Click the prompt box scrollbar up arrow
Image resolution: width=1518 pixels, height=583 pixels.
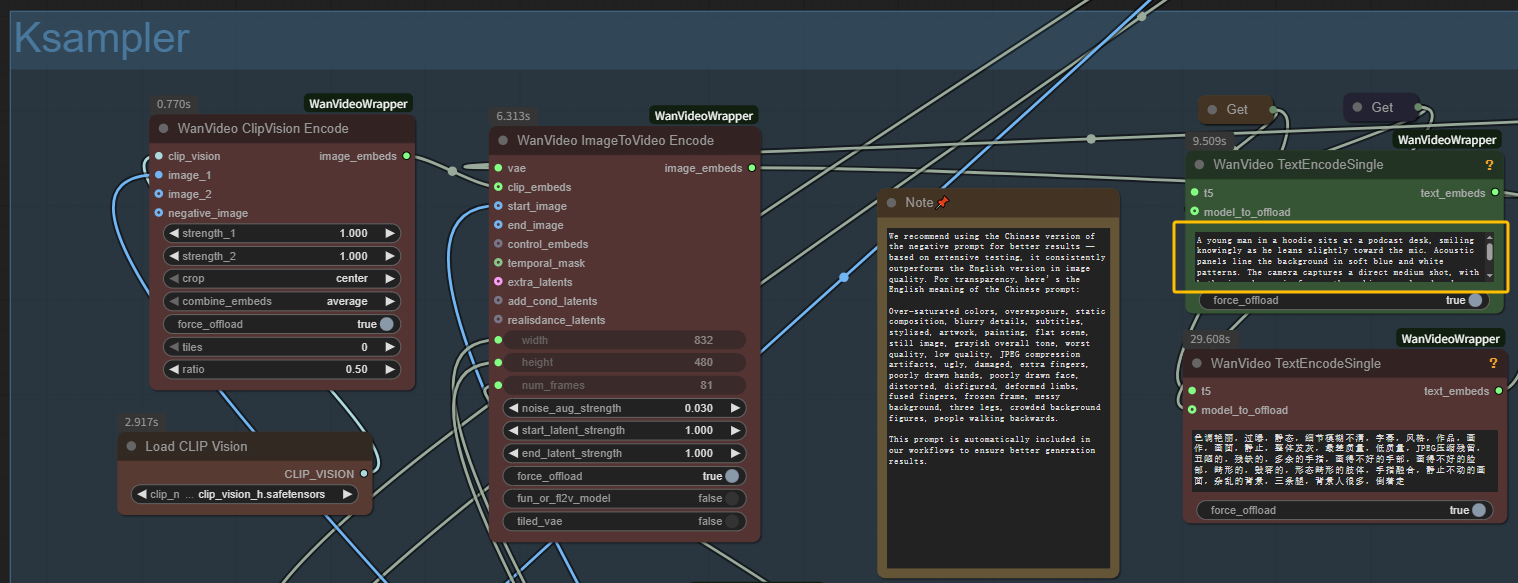pyautogui.click(x=1489, y=238)
